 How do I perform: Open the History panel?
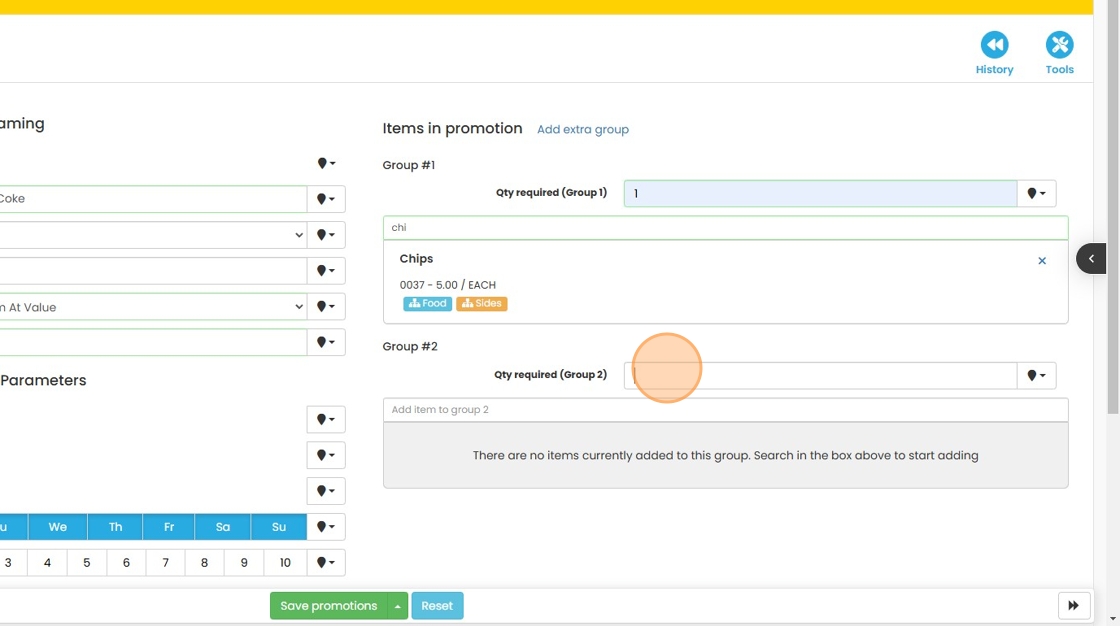994,54
